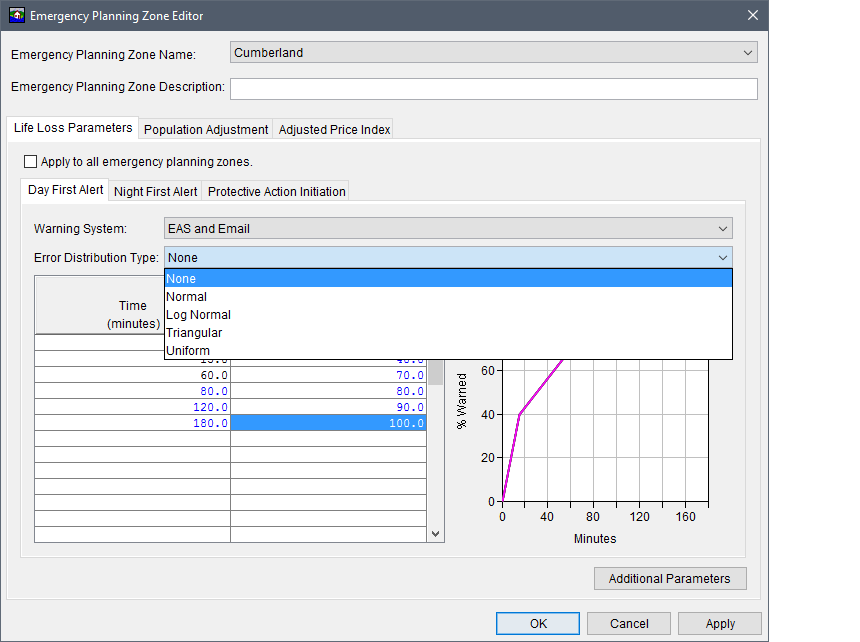Choose Log Normal distribution option
The height and width of the screenshot is (642, 860).
[x=198, y=315]
